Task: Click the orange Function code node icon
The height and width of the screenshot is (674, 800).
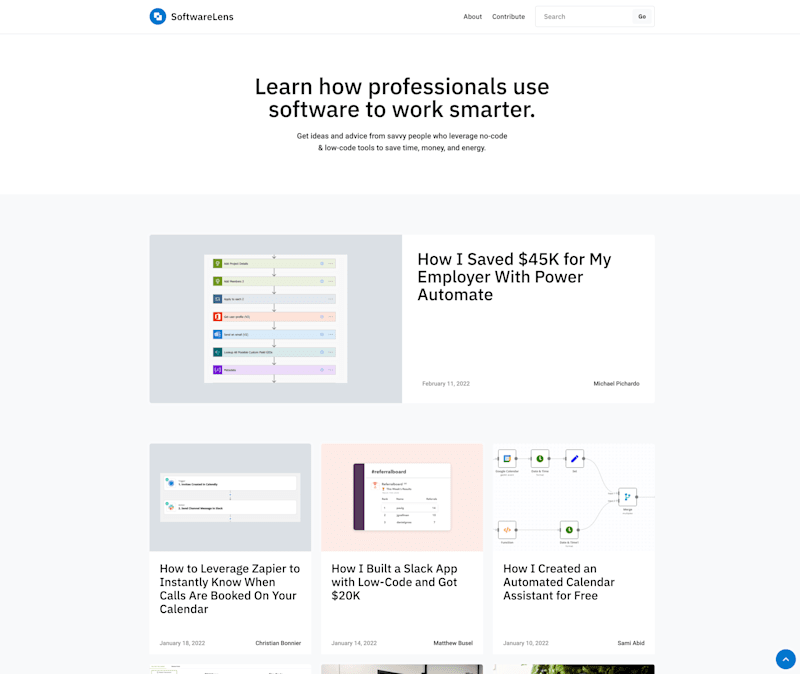Action: pyautogui.click(x=507, y=530)
